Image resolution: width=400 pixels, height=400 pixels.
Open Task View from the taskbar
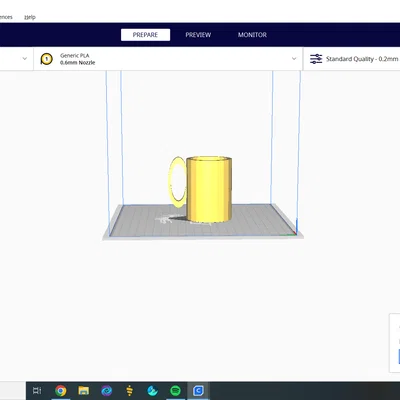pyautogui.click(x=37, y=390)
